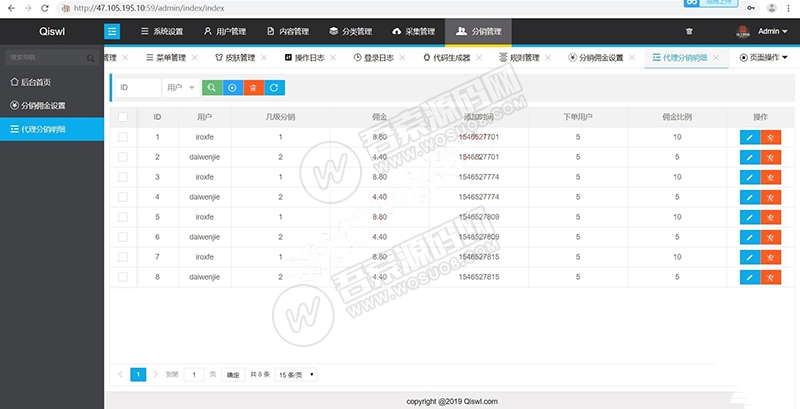800x409 pixels.
Task: Toggle the sidebar collapse menu icon
Action: [112, 31]
